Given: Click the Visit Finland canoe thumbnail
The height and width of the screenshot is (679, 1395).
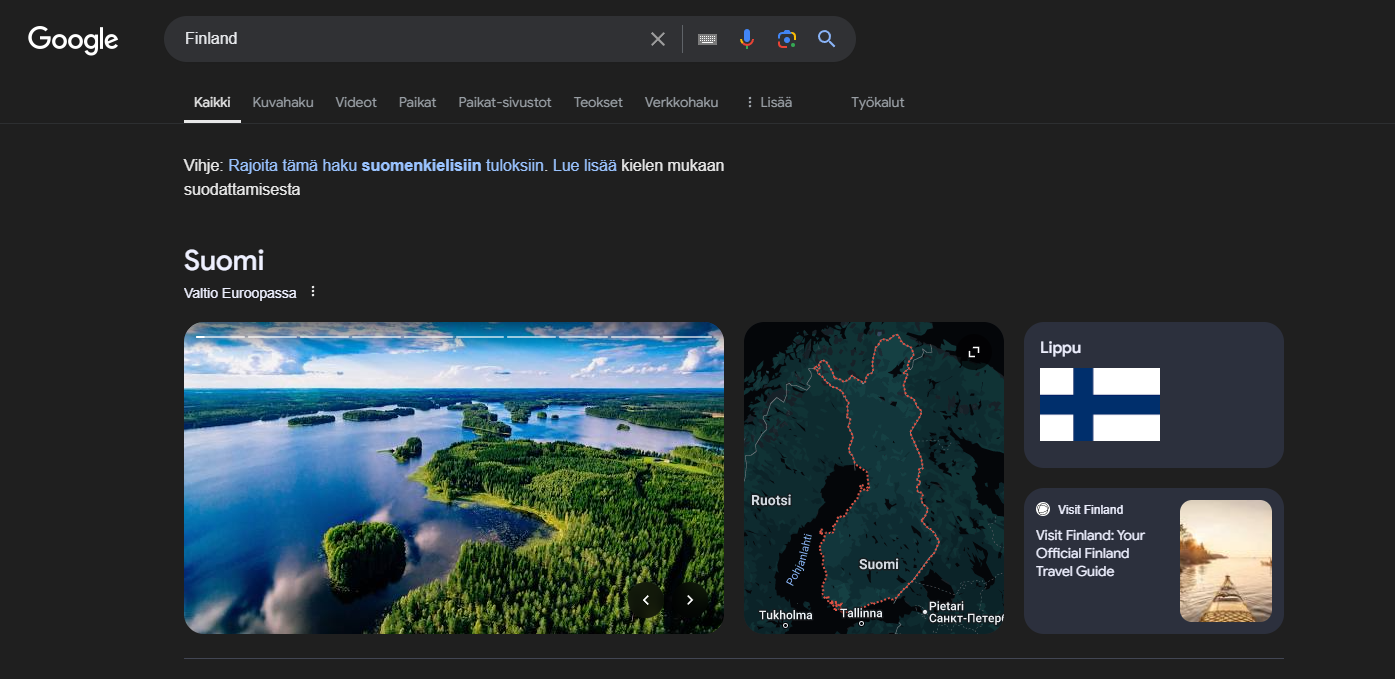Looking at the screenshot, I should (1226, 561).
